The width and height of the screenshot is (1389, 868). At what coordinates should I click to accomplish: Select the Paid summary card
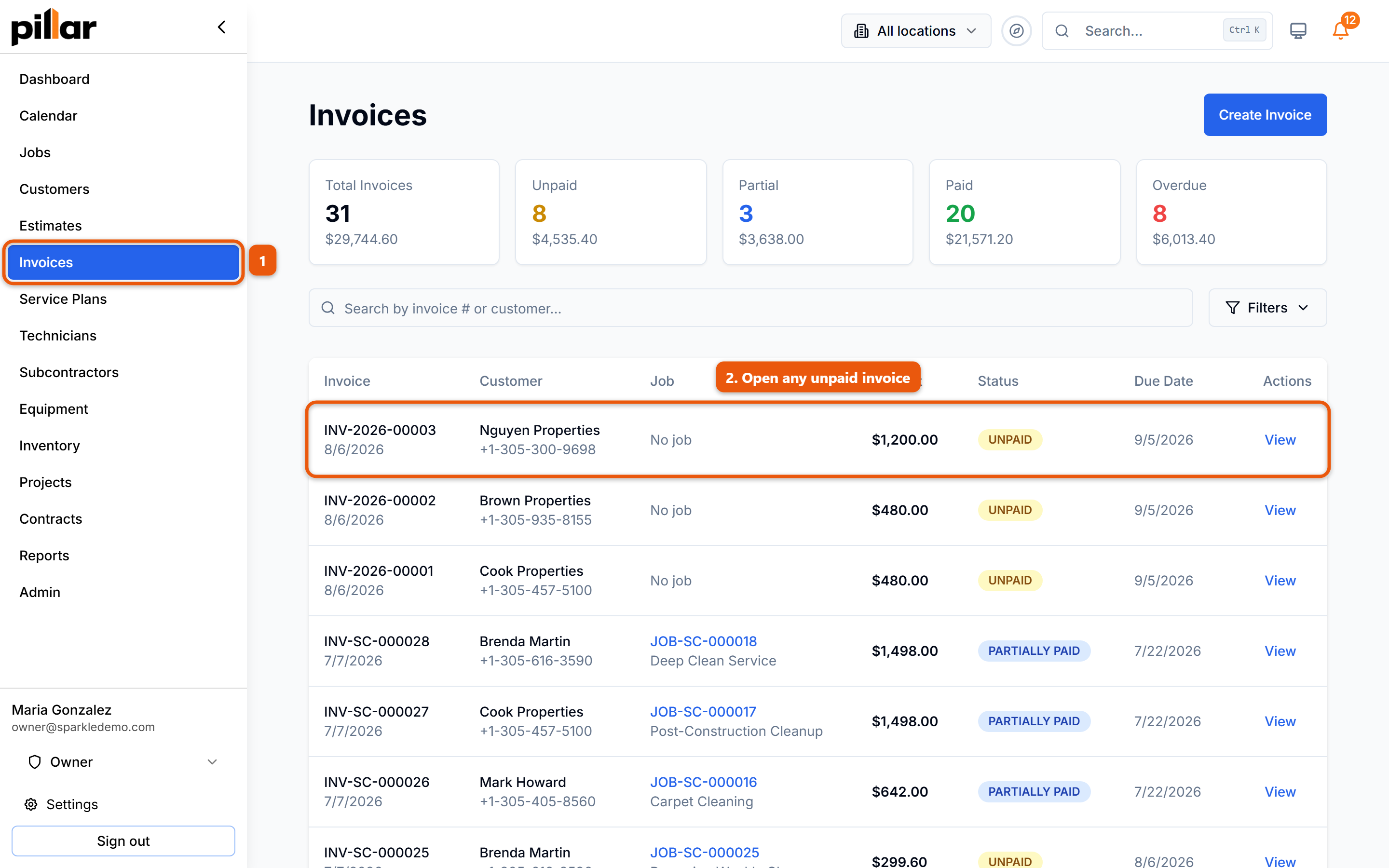pos(1024,212)
